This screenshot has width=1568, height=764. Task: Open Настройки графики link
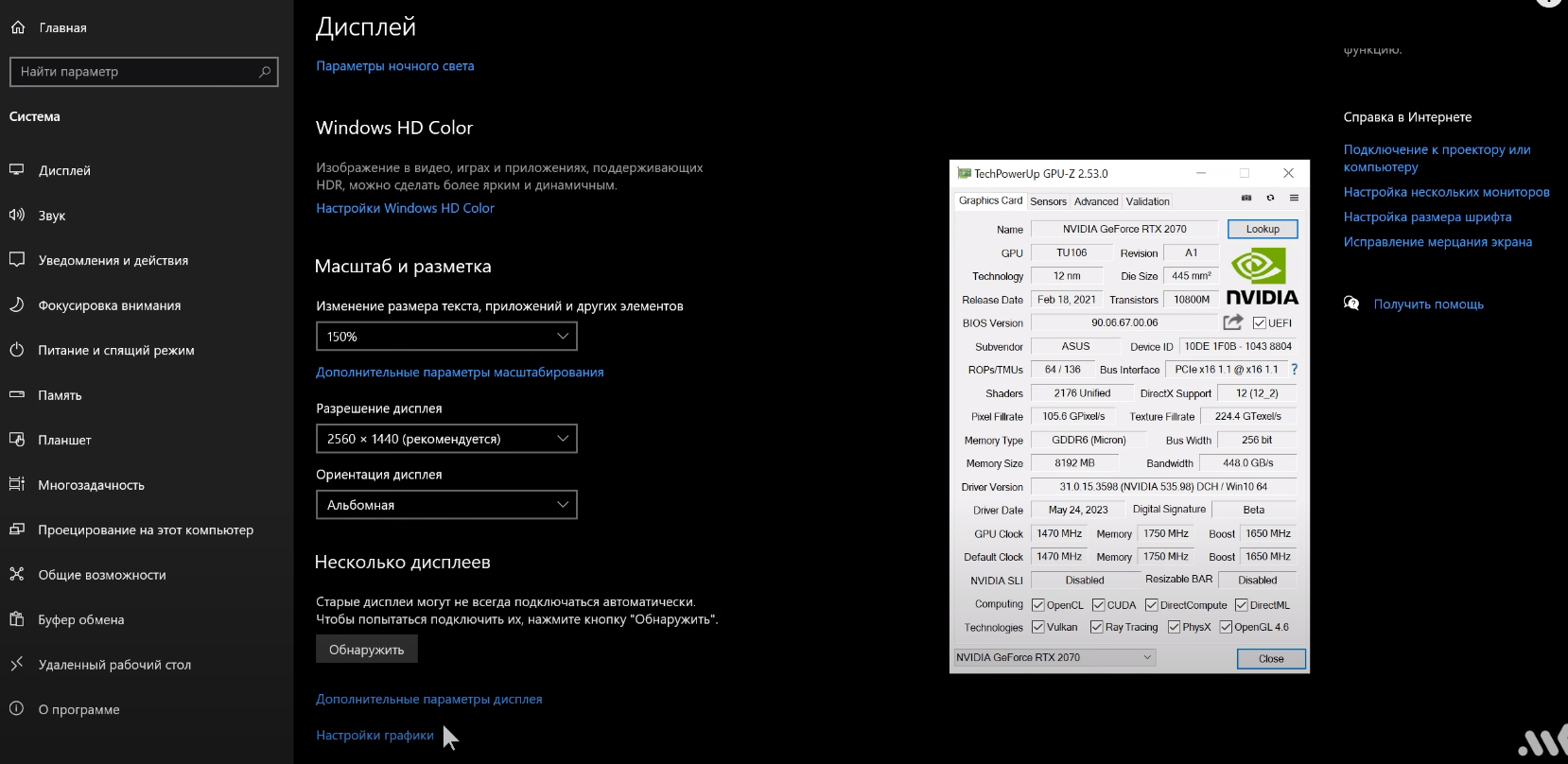point(375,735)
